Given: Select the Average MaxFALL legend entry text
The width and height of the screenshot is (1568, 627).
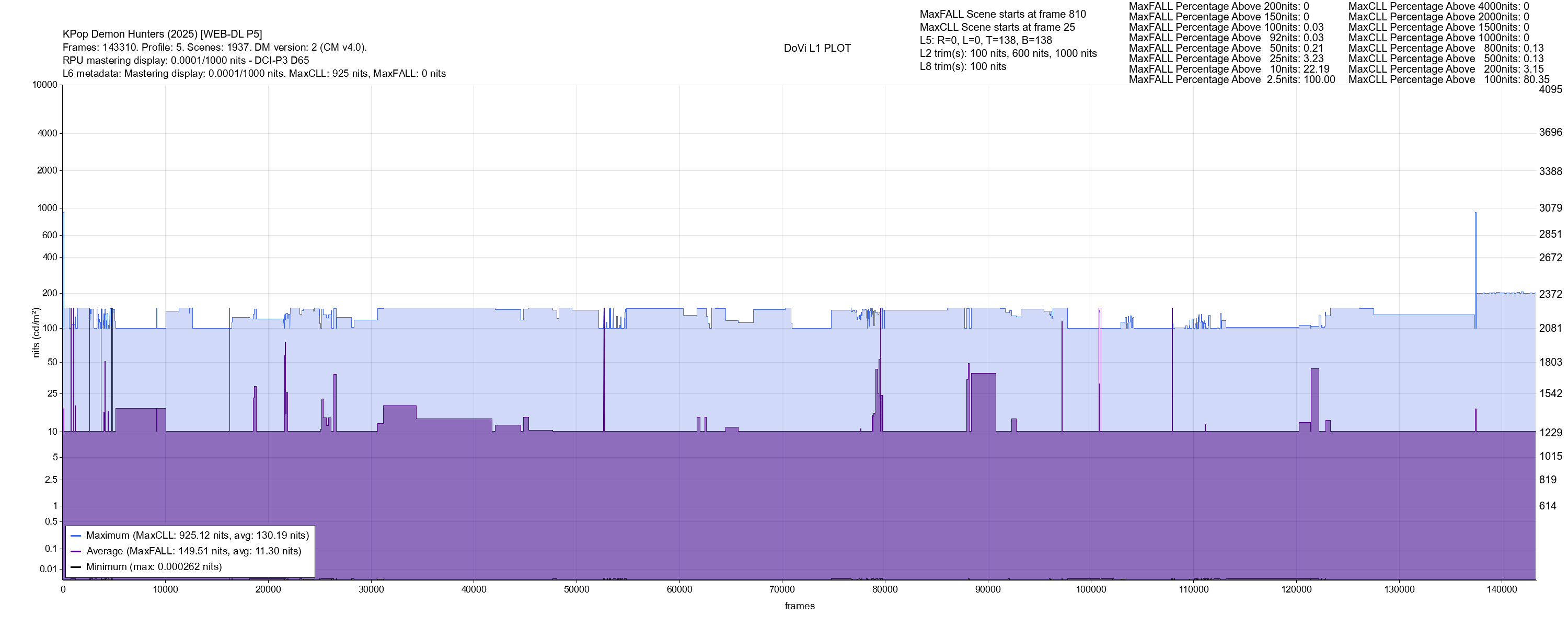Looking at the screenshot, I should [x=193, y=552].
